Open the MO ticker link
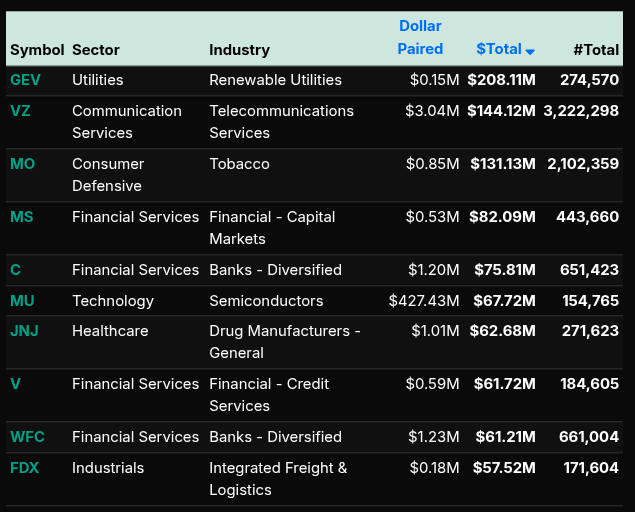The width and height of the screenshot is (635, 512). click(22, 164)
